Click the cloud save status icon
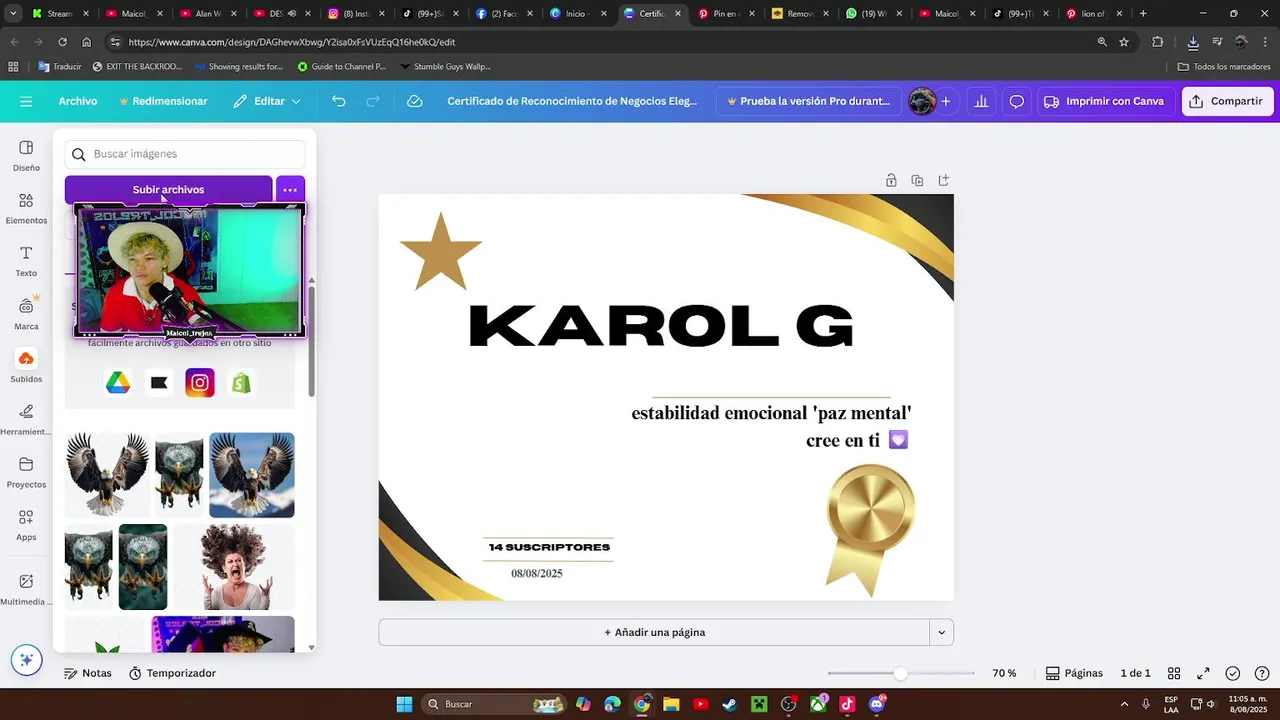The width and height of the screenshot is (1280, 720). pyautogui.click(x=415, y=101)
